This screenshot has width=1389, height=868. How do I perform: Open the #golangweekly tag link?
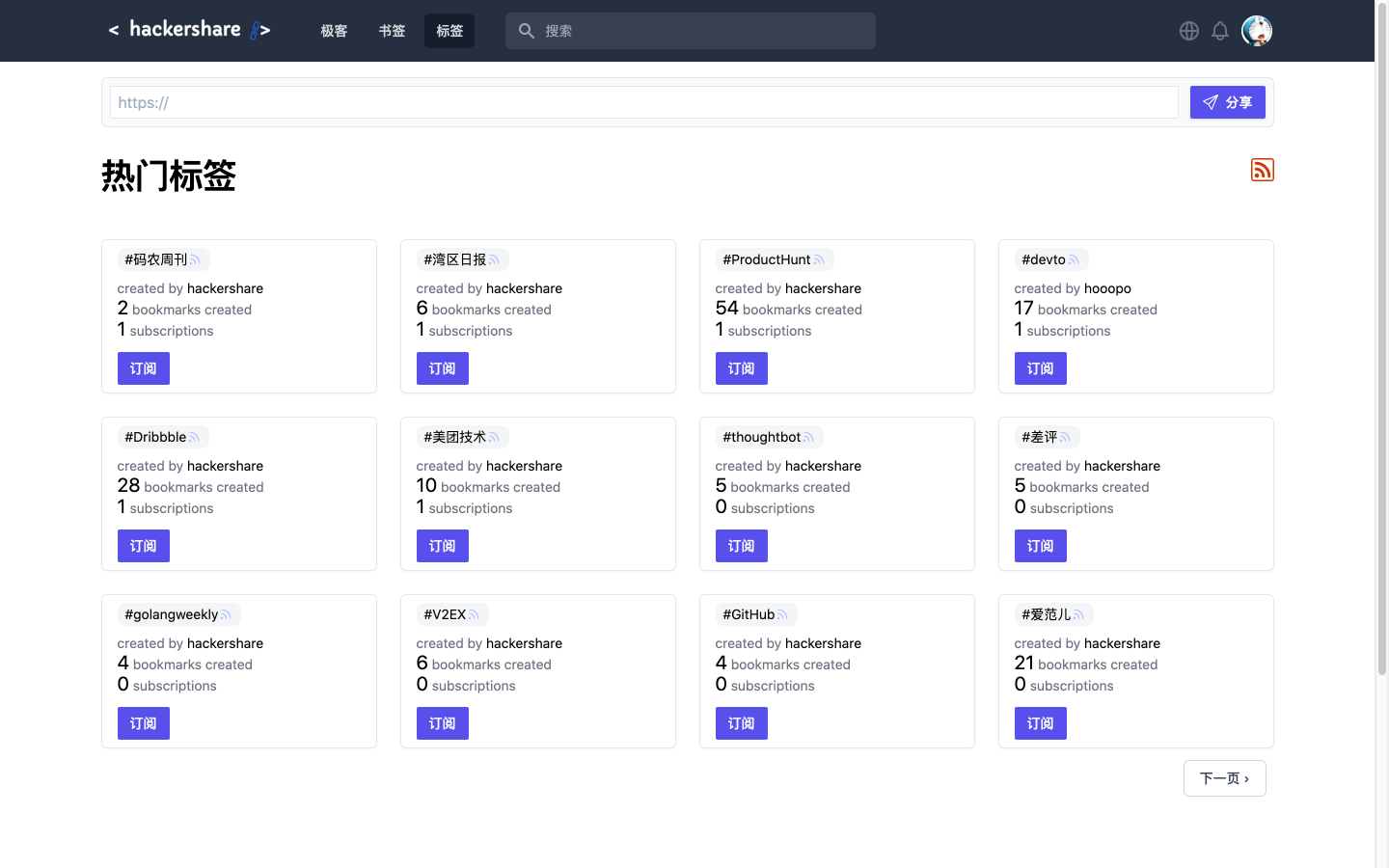(x=171, y=614)
